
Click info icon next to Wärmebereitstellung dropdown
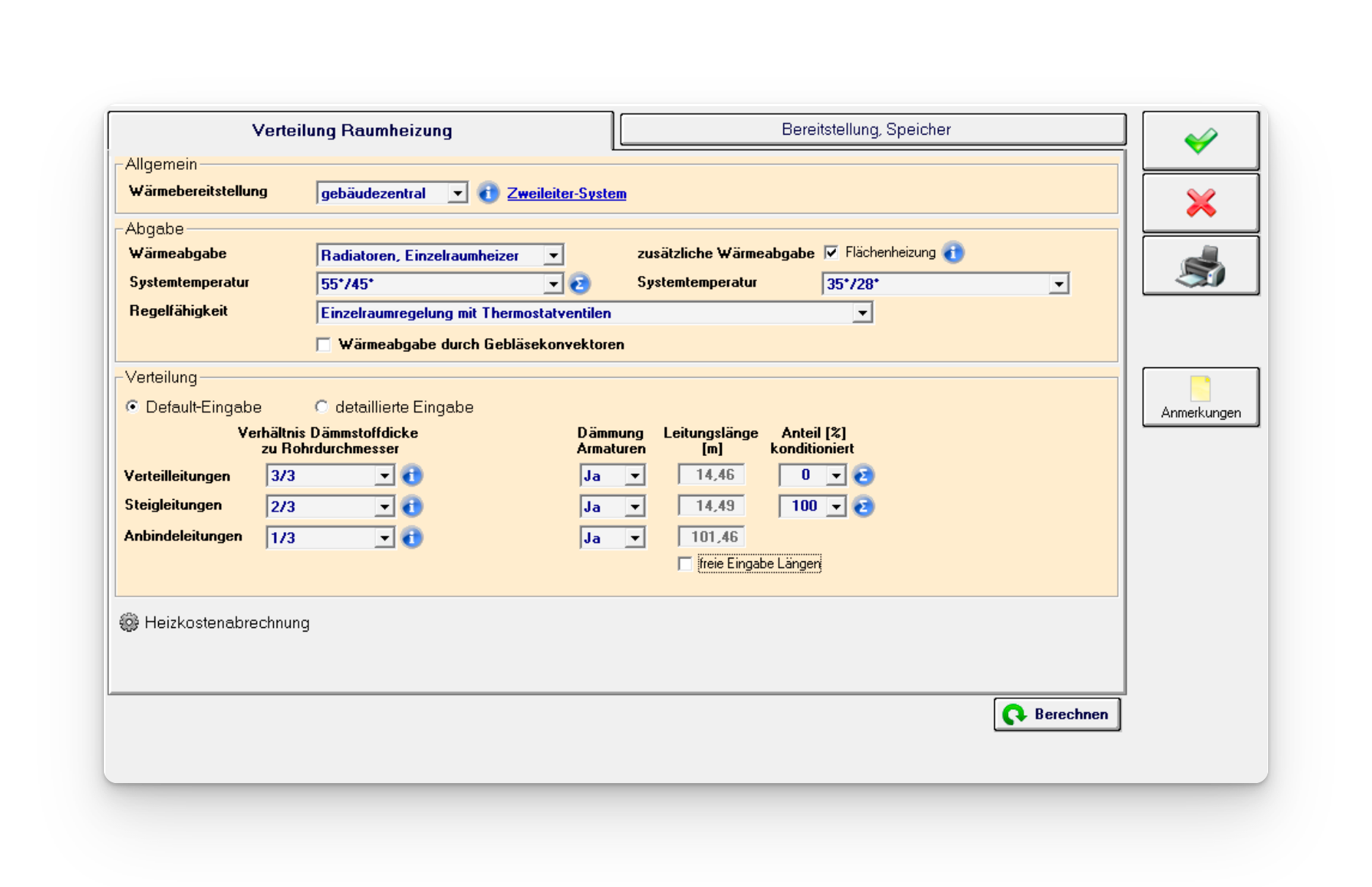tap(488, 193)
